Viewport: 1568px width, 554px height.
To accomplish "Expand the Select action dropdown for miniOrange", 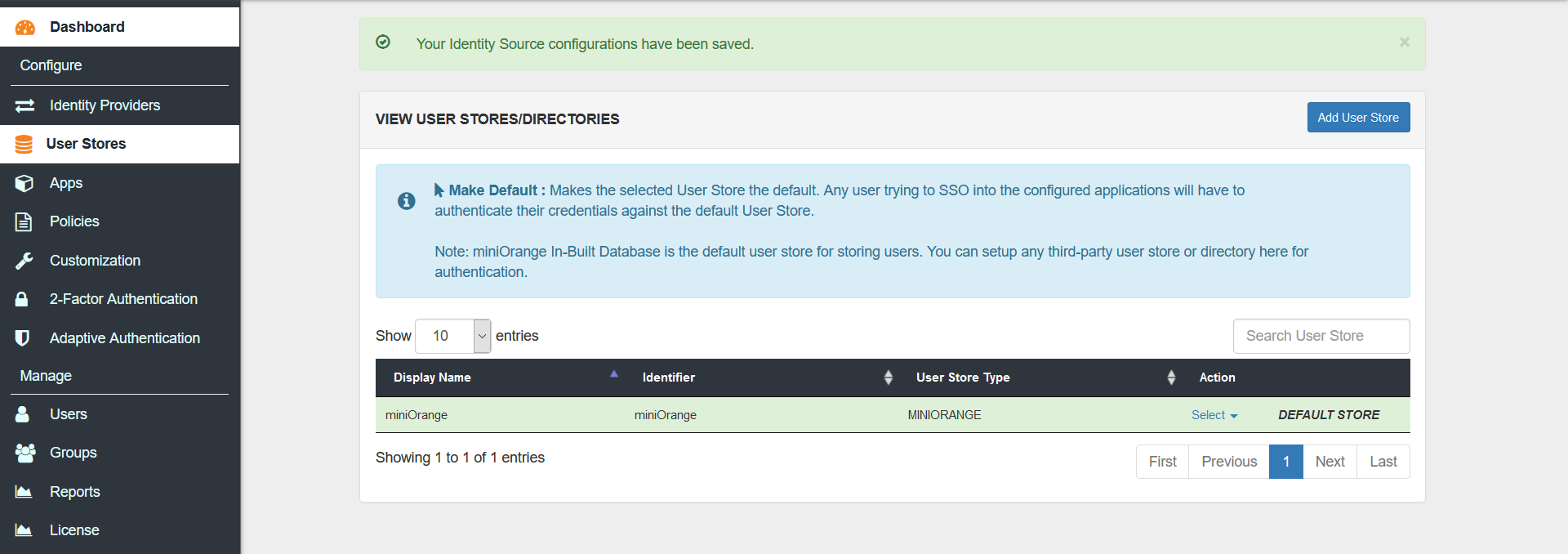I will (1214, 415).
